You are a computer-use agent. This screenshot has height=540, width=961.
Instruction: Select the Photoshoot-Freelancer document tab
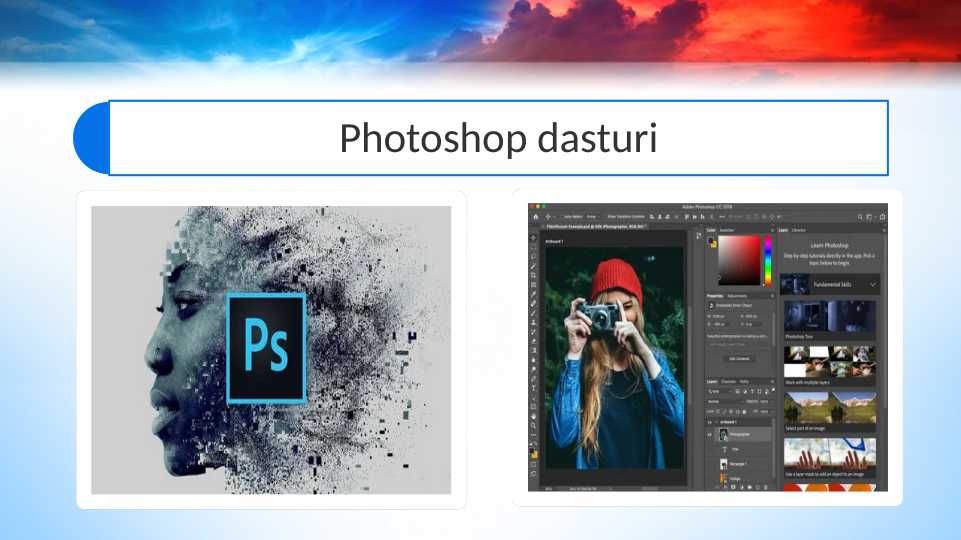(594, 226)
